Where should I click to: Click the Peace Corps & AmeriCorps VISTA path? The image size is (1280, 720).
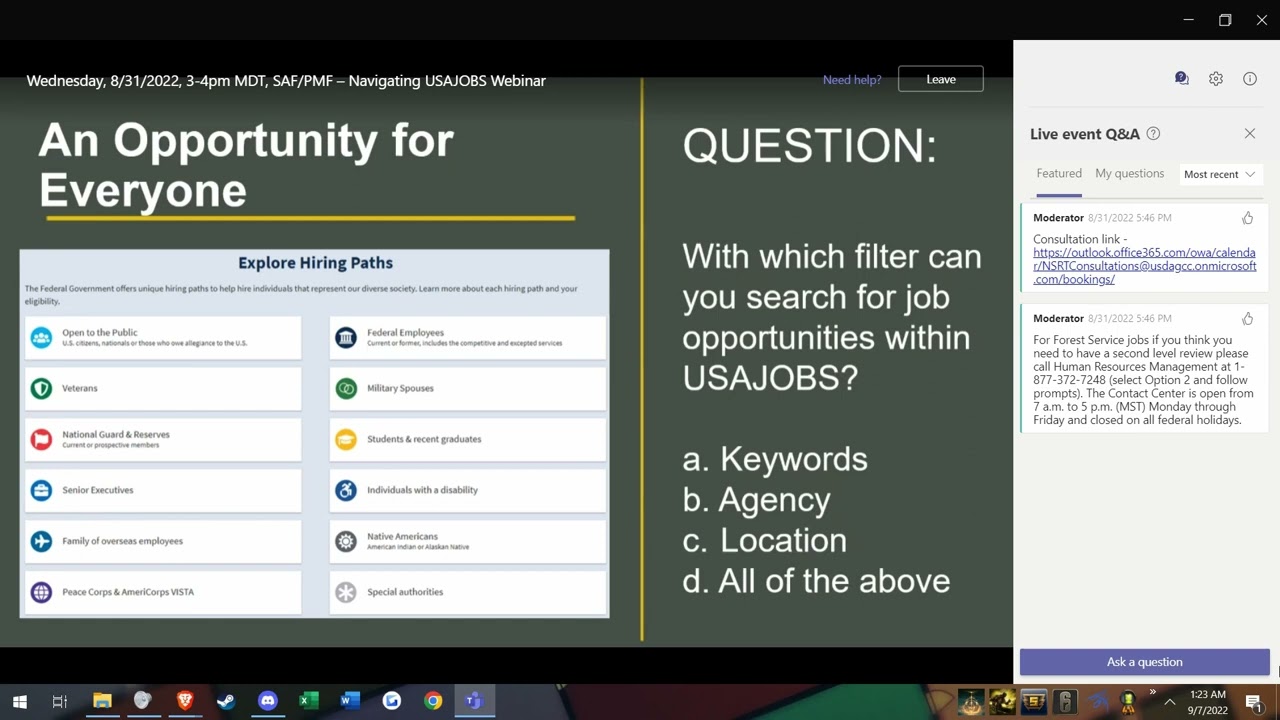[163, 592]
